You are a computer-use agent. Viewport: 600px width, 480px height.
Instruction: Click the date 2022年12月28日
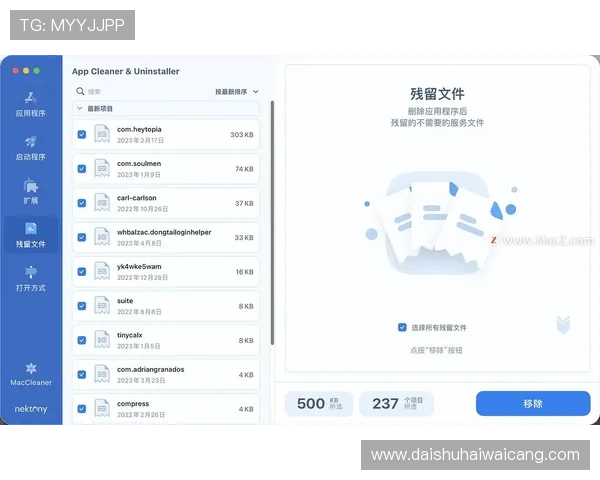click(142, 278)
